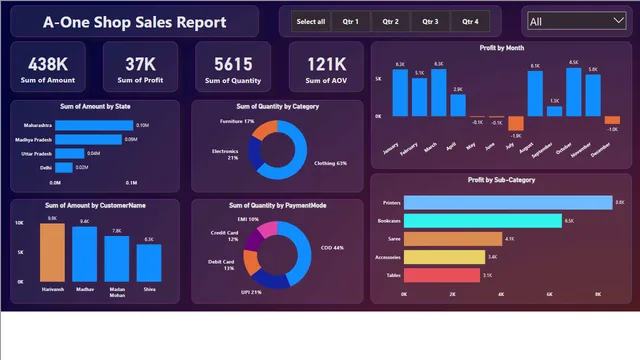
Task: Click the dropdown chevron arrow next to All
Action: click(618, 20)
